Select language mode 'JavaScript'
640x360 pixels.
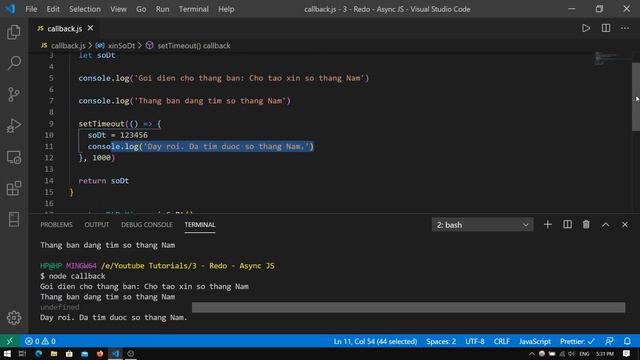tap(535, 341)
